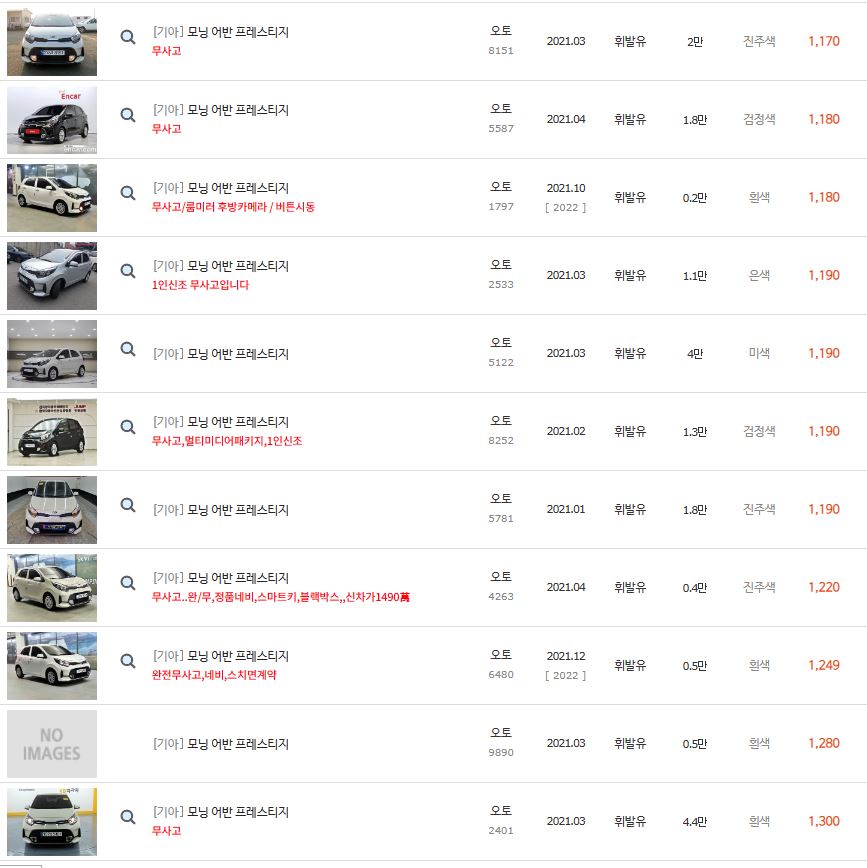867x868 pixels.
Task: Click magnifier icon for listing plate 1797
Action: [x=128, y=193]
